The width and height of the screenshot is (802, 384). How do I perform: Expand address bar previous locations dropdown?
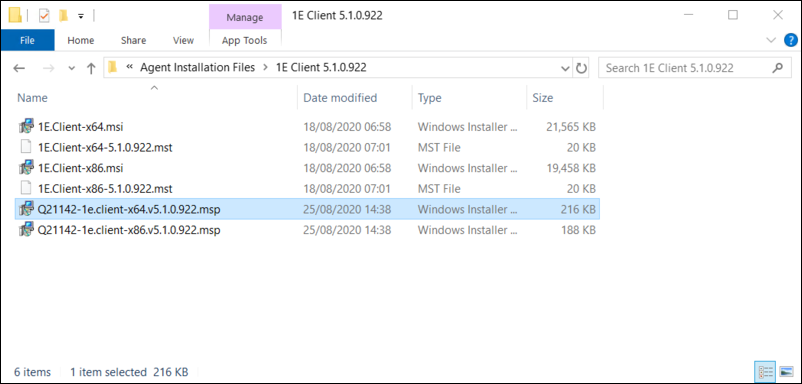565,68
